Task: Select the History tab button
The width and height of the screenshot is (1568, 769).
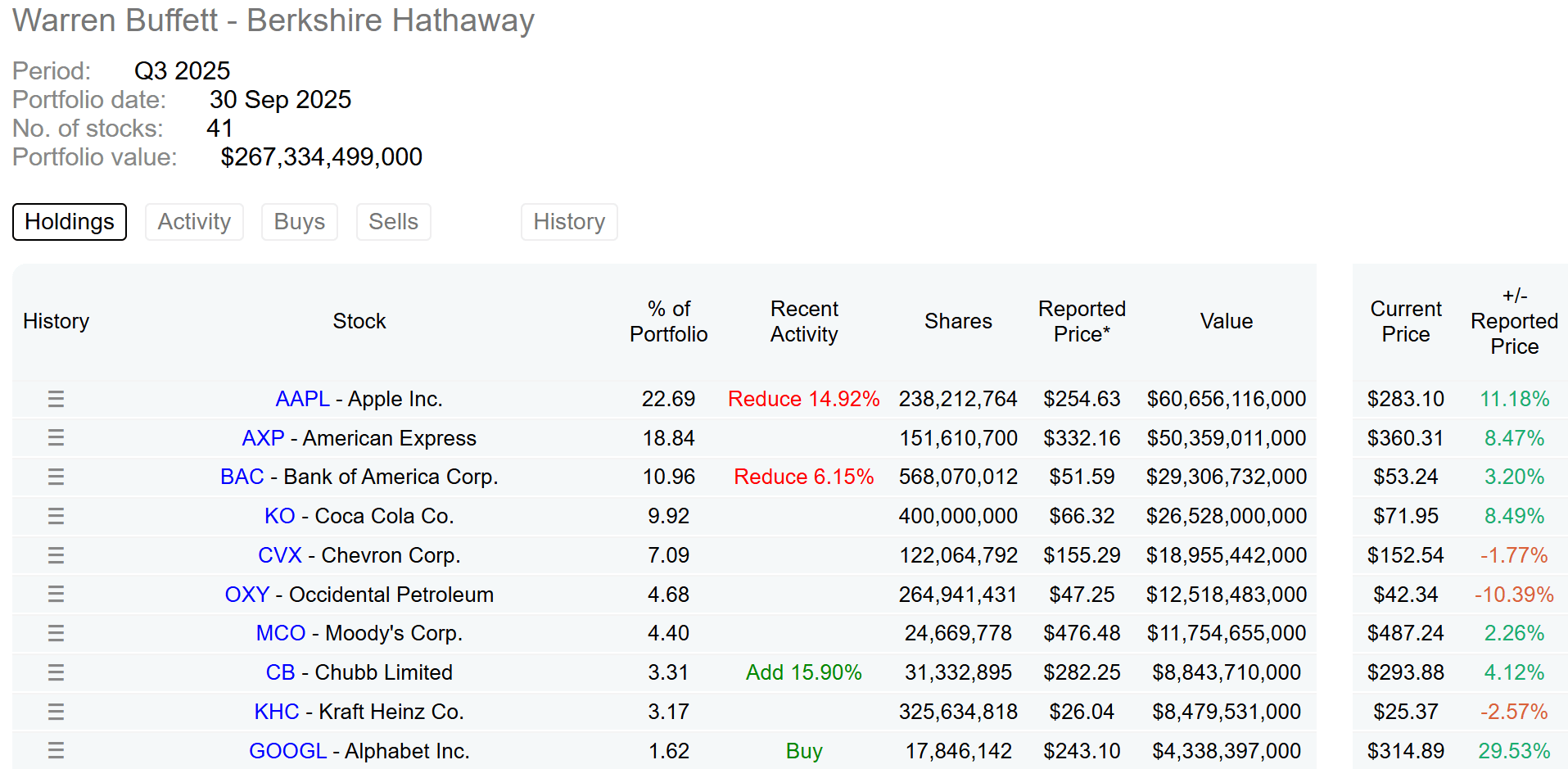Action: 569,222
